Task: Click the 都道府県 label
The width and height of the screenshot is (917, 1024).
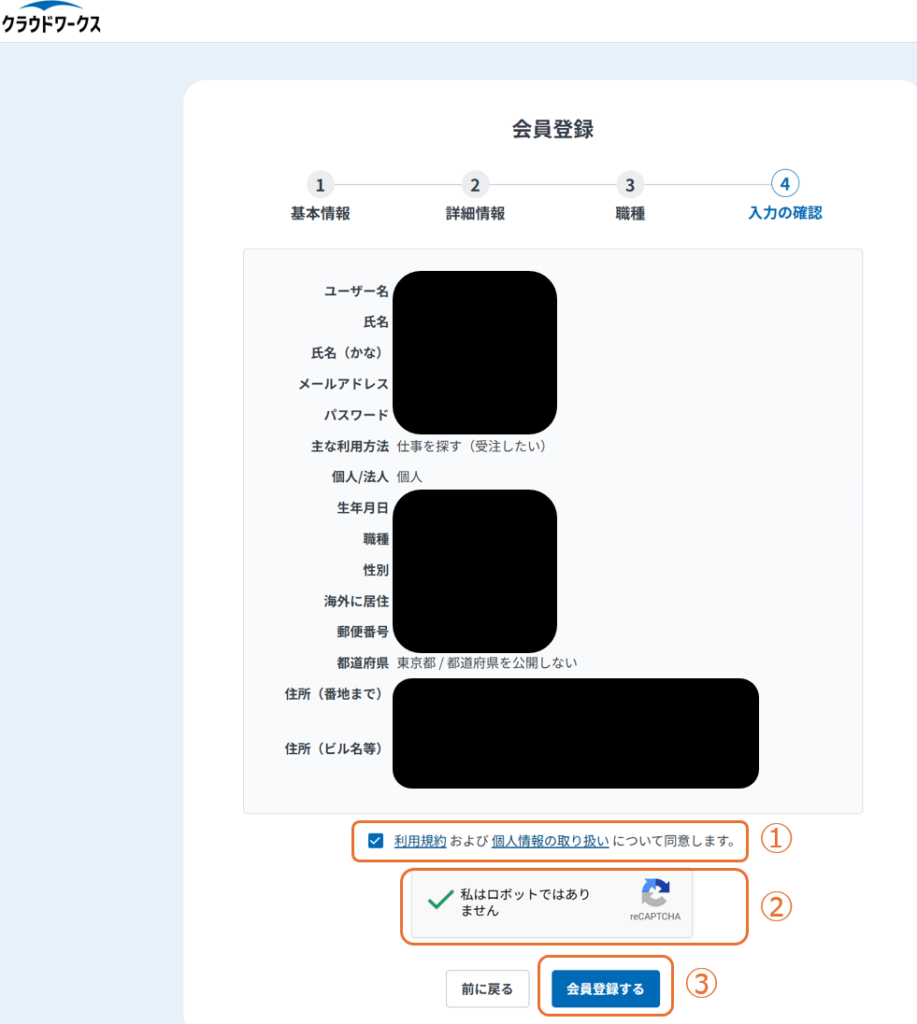Action: pyautogui.click(x=363, y=663)
